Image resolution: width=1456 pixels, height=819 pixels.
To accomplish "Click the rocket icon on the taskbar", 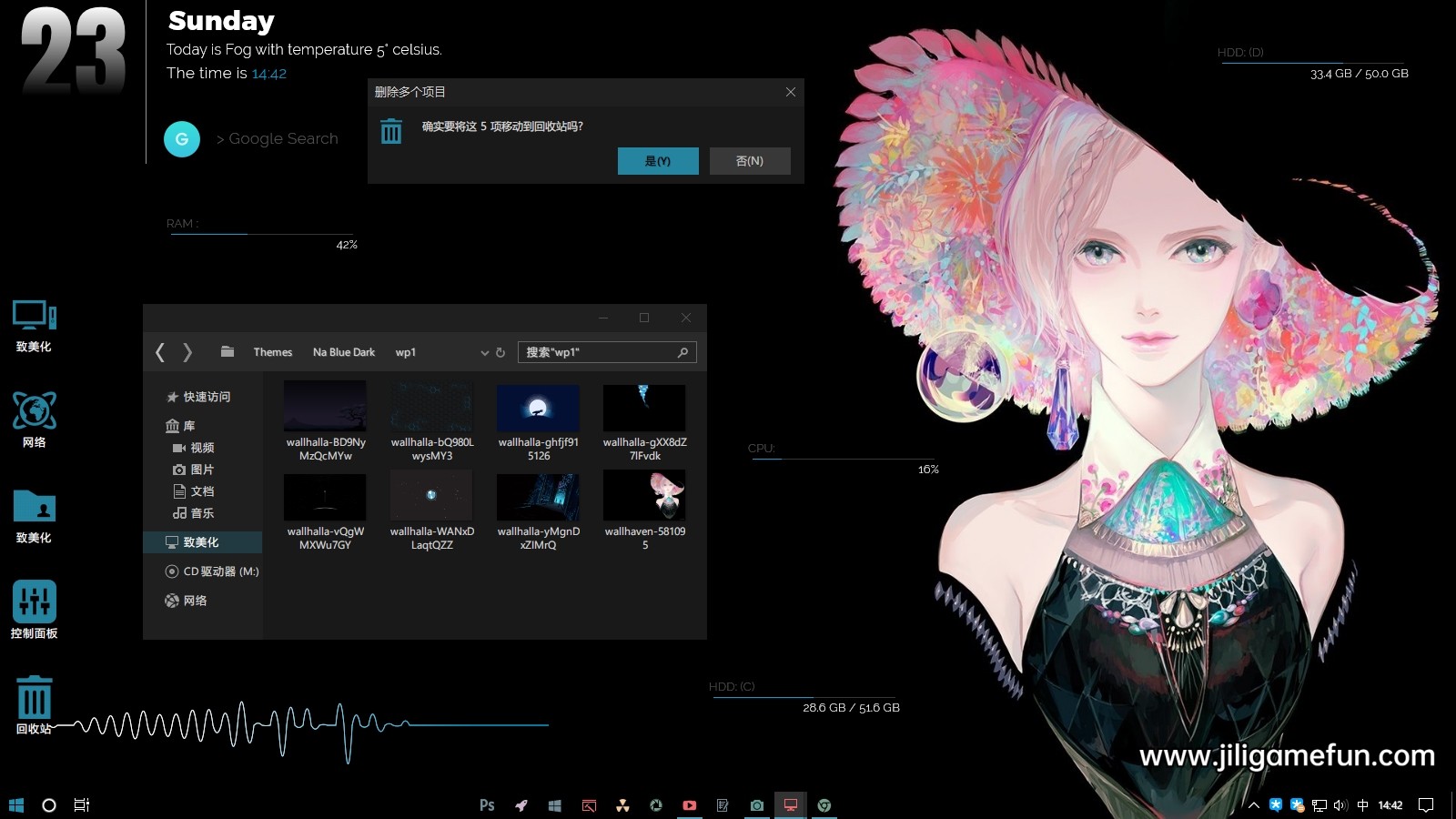I will click(x=521, y=805).
